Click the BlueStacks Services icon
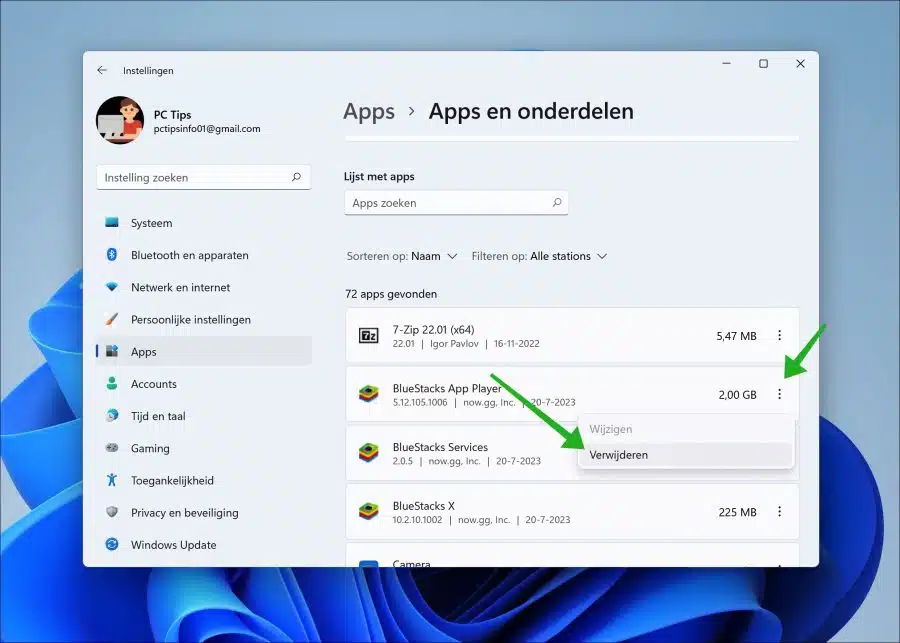This screenshot has width=900, height=643. 368,452
